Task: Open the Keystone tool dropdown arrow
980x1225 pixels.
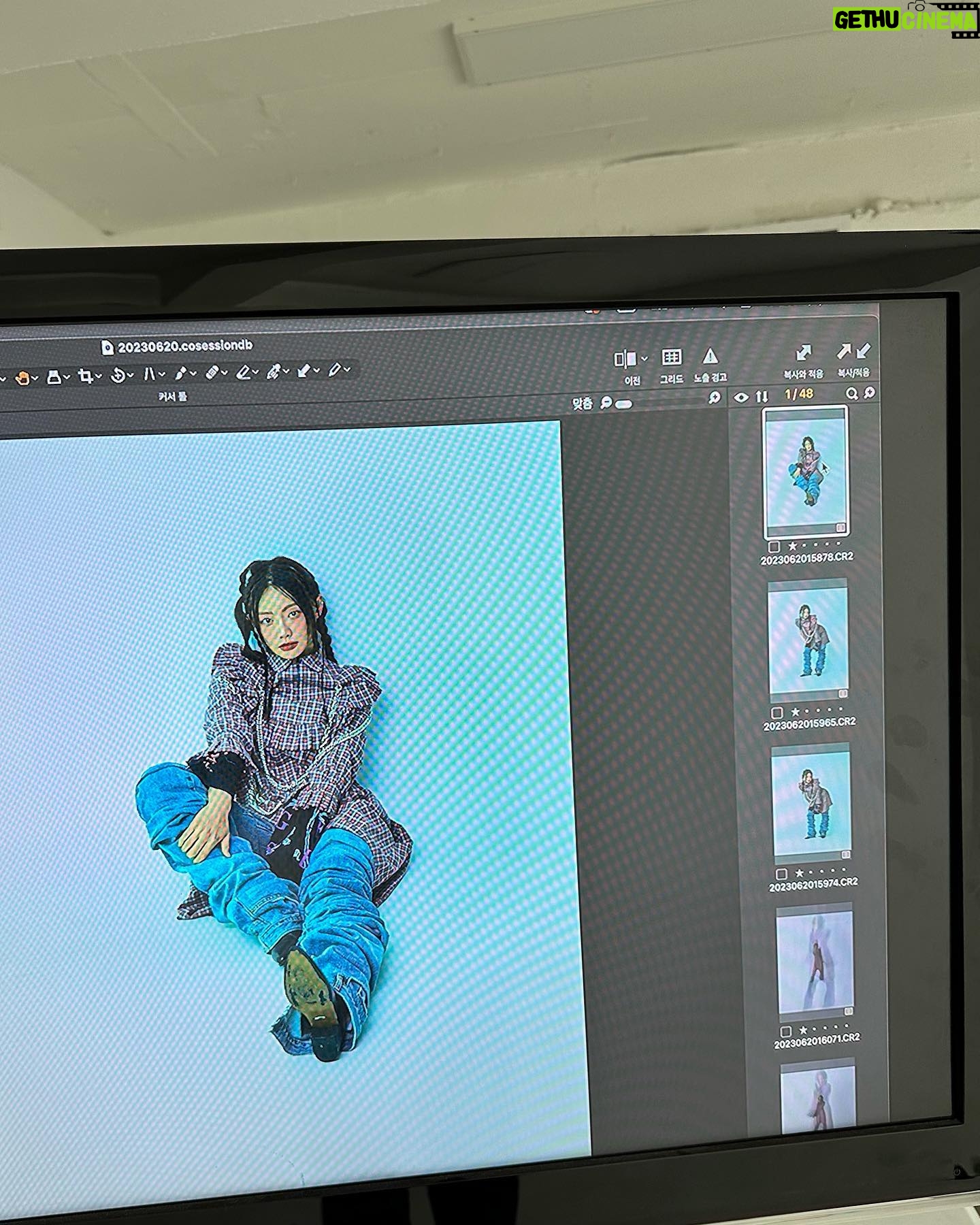Action: click(162, 374)
